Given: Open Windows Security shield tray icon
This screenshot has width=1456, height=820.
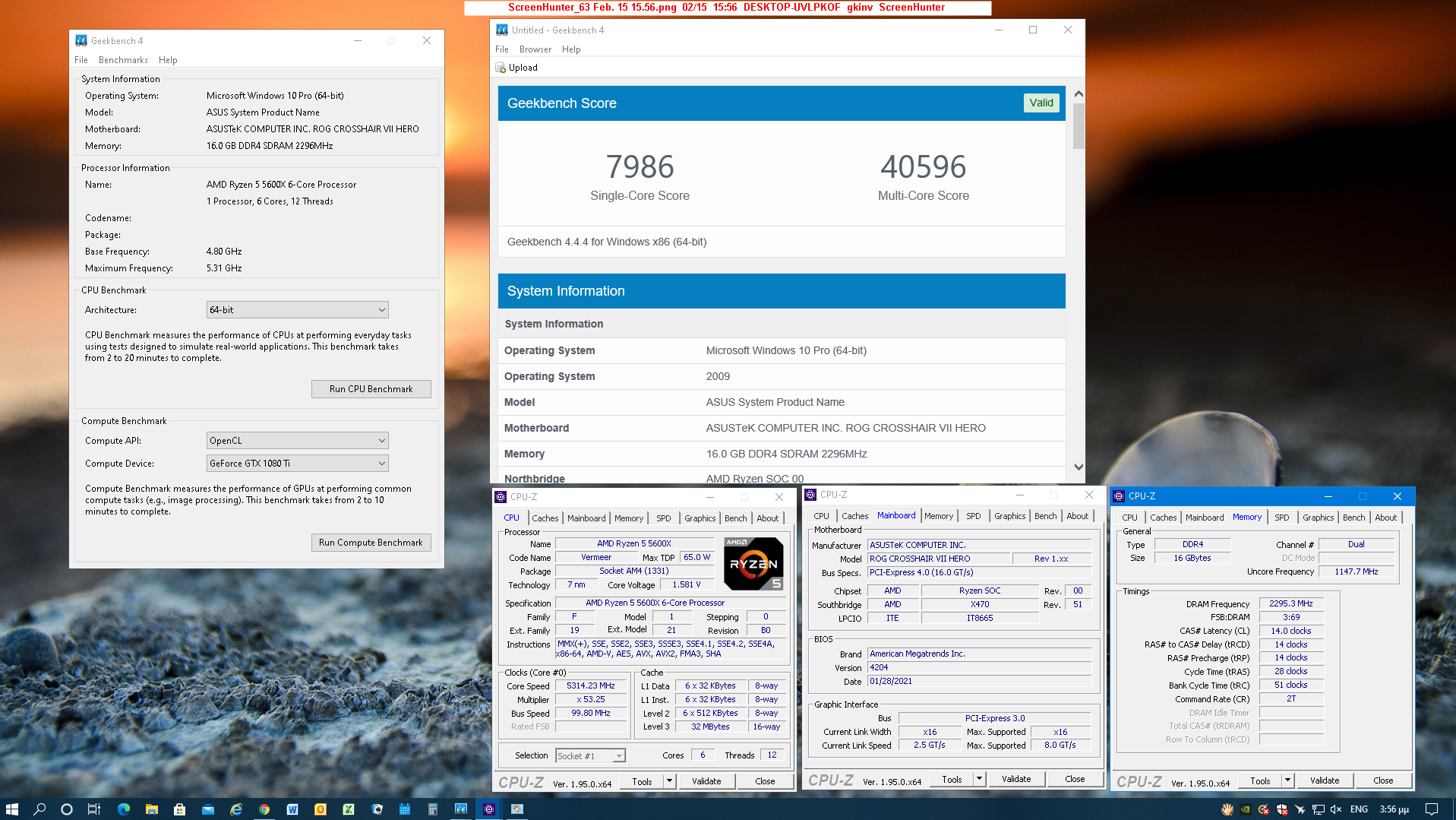Looking at the screenshot, I should [1282, 809].
